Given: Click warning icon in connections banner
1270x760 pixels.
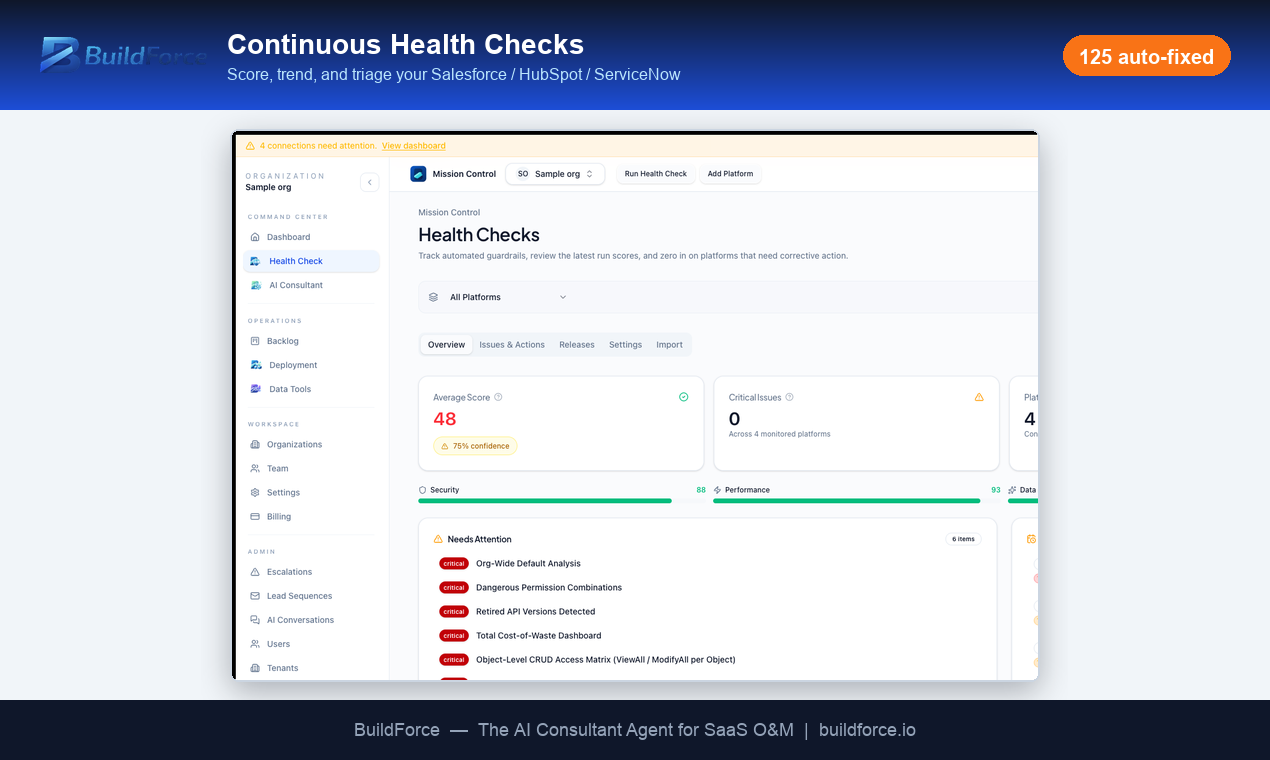Looking at the screenshot, I should click(x=250, y=146).
